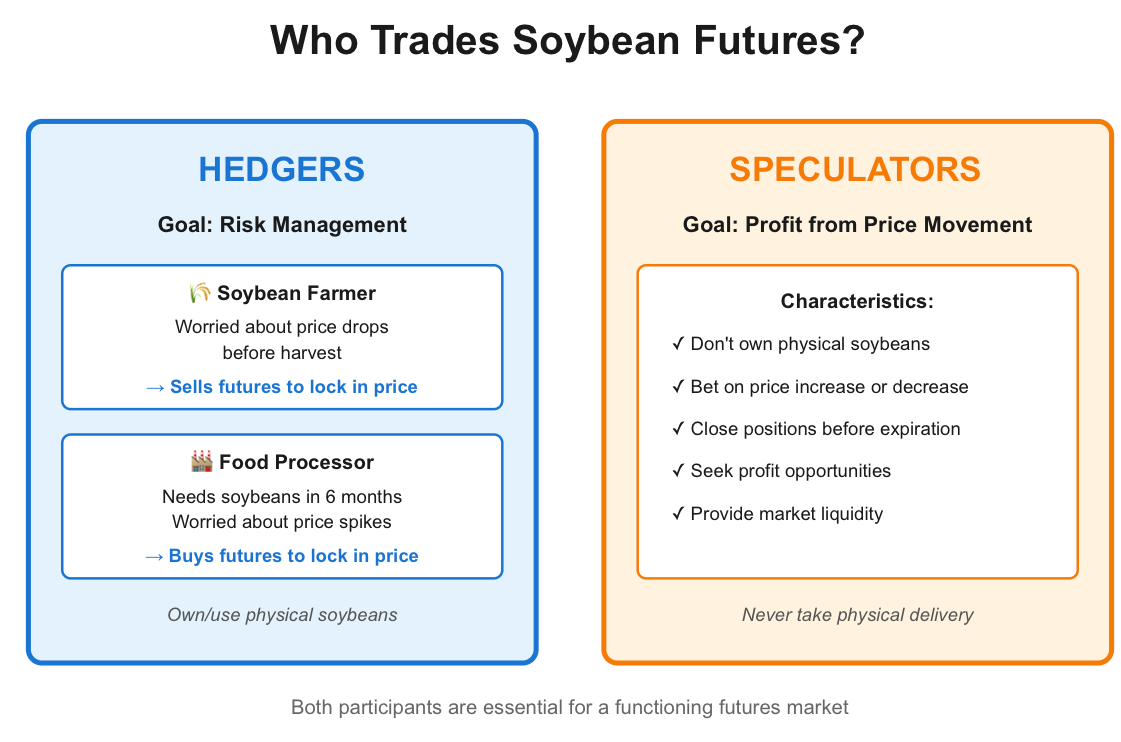Screen dimensions: 1121x742
Task: Select the Goal: Risk Management text
Action: (282, 224)
